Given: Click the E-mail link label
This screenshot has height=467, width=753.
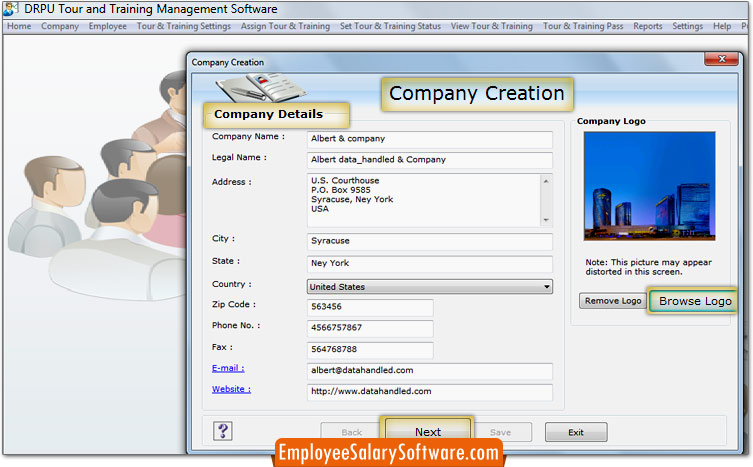Looking at the screenshot, I should tap(228, 368).
